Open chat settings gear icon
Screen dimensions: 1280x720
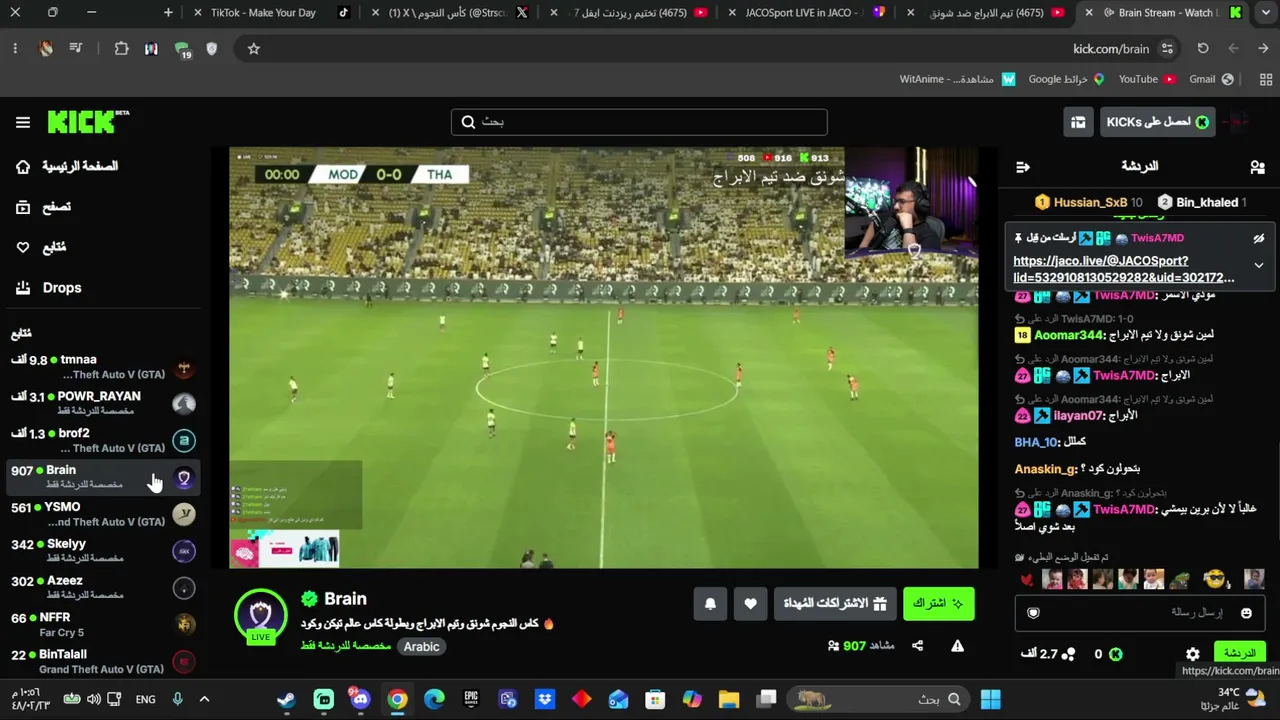pyautogui.click(x=1193, y=654)
